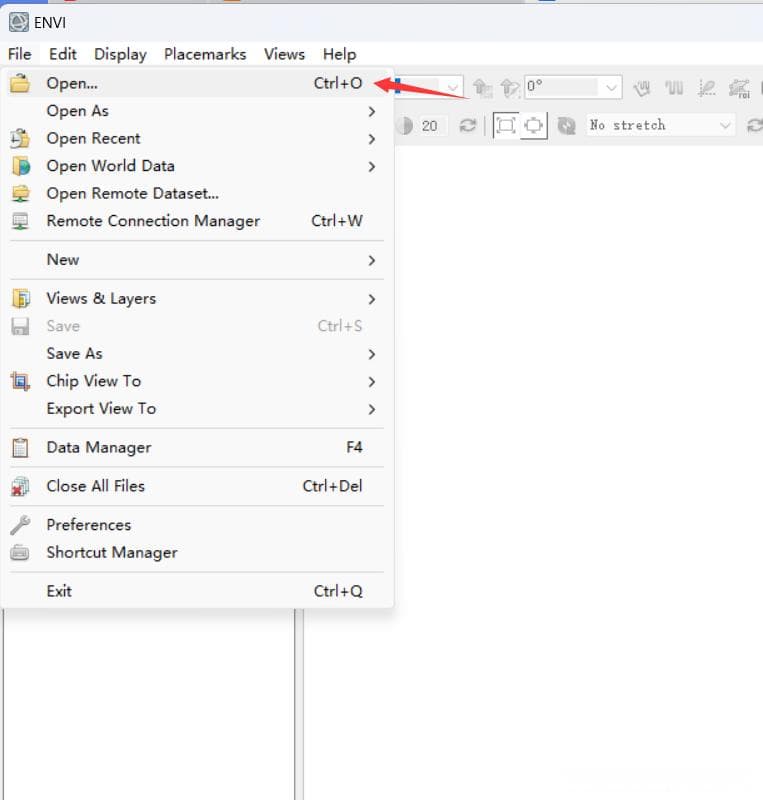Click the File menu bar item

click(19, 54)
